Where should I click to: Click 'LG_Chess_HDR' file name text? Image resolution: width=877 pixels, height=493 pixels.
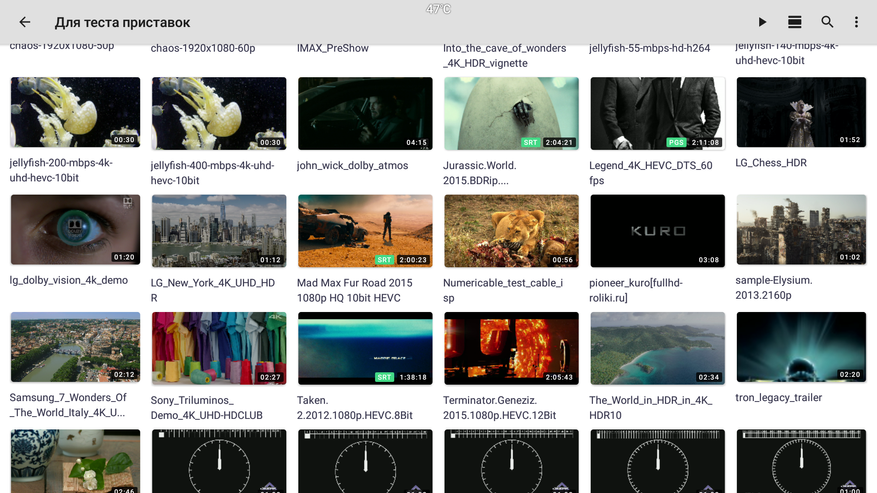(771, 163)
